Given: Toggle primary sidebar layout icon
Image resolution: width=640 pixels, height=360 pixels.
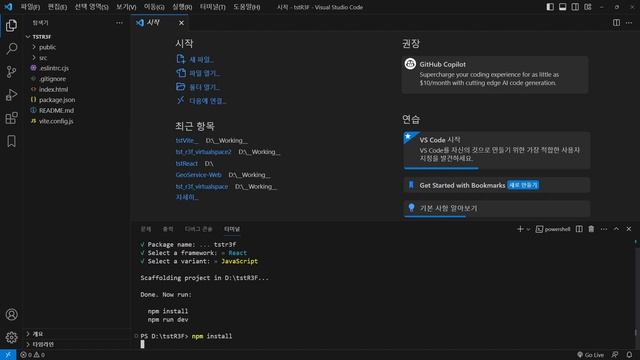Looking at the screenshot, I should 550,7.
